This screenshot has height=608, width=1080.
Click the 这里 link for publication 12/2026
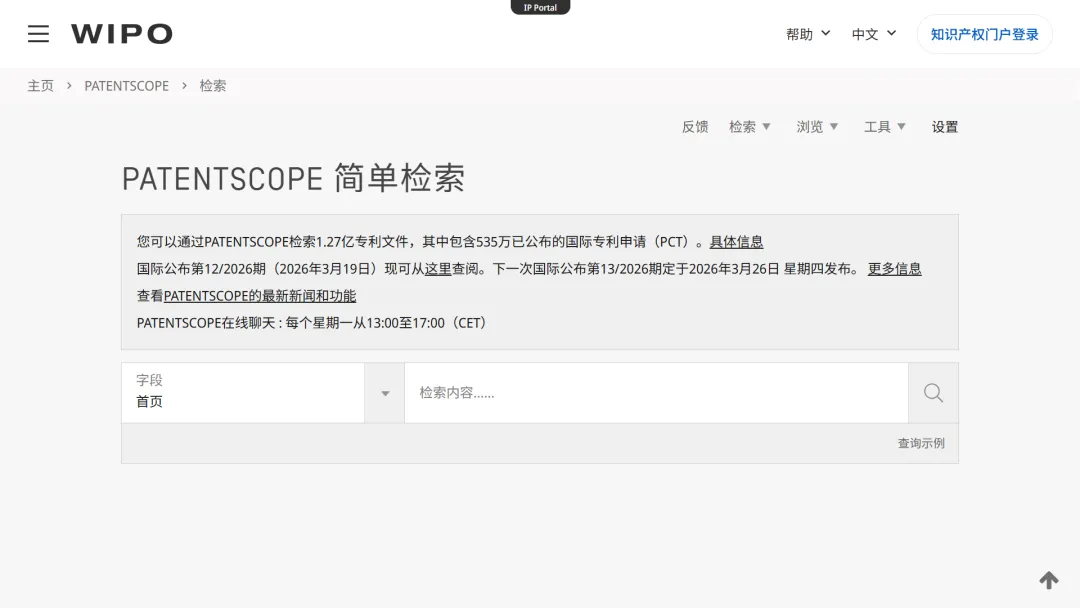pos(437,269)
